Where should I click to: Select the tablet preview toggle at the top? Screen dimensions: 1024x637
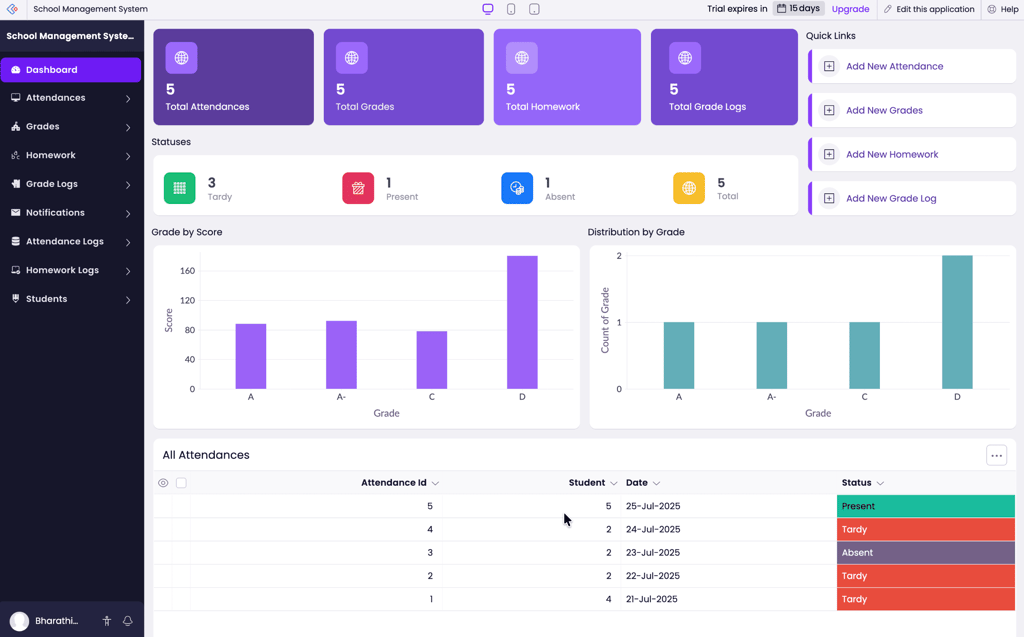[533, 8]
